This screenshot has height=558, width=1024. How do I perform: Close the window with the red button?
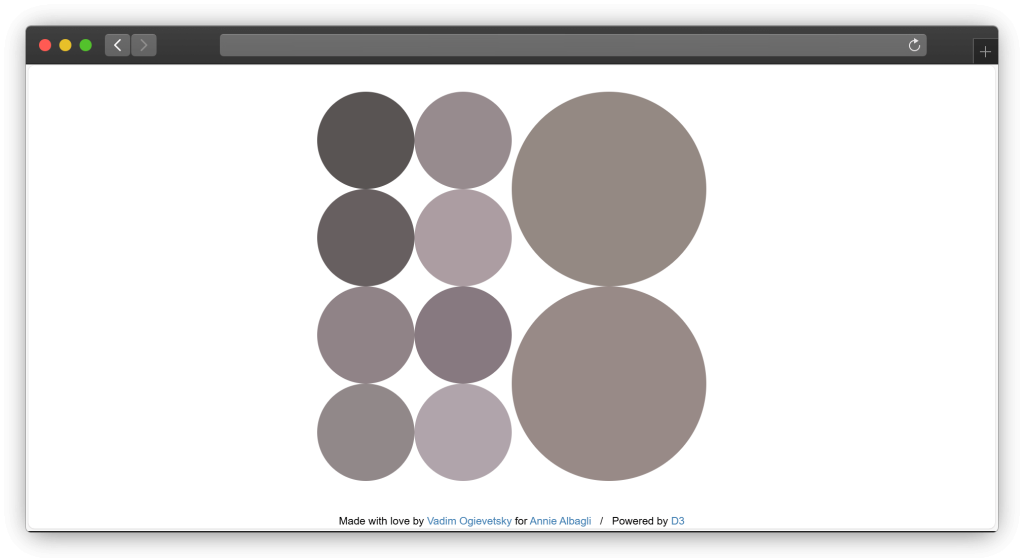click(x=45, y=45)
